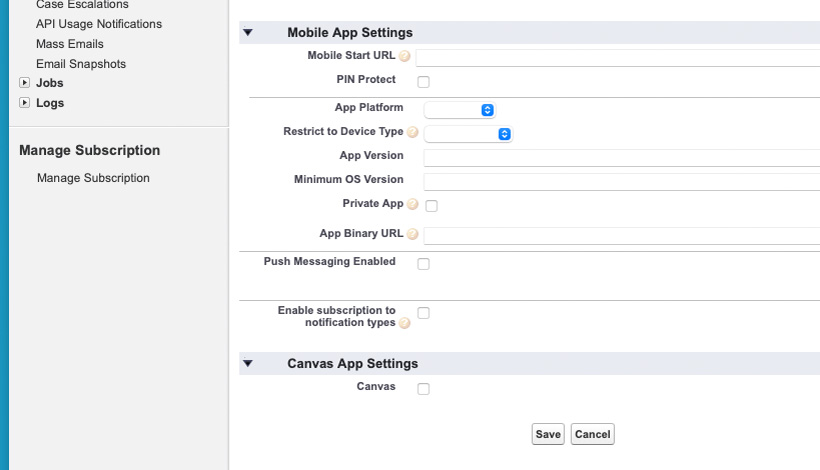Expand the Logs tree node
This screenshot has width=820, height=470.
pos(25,102)
